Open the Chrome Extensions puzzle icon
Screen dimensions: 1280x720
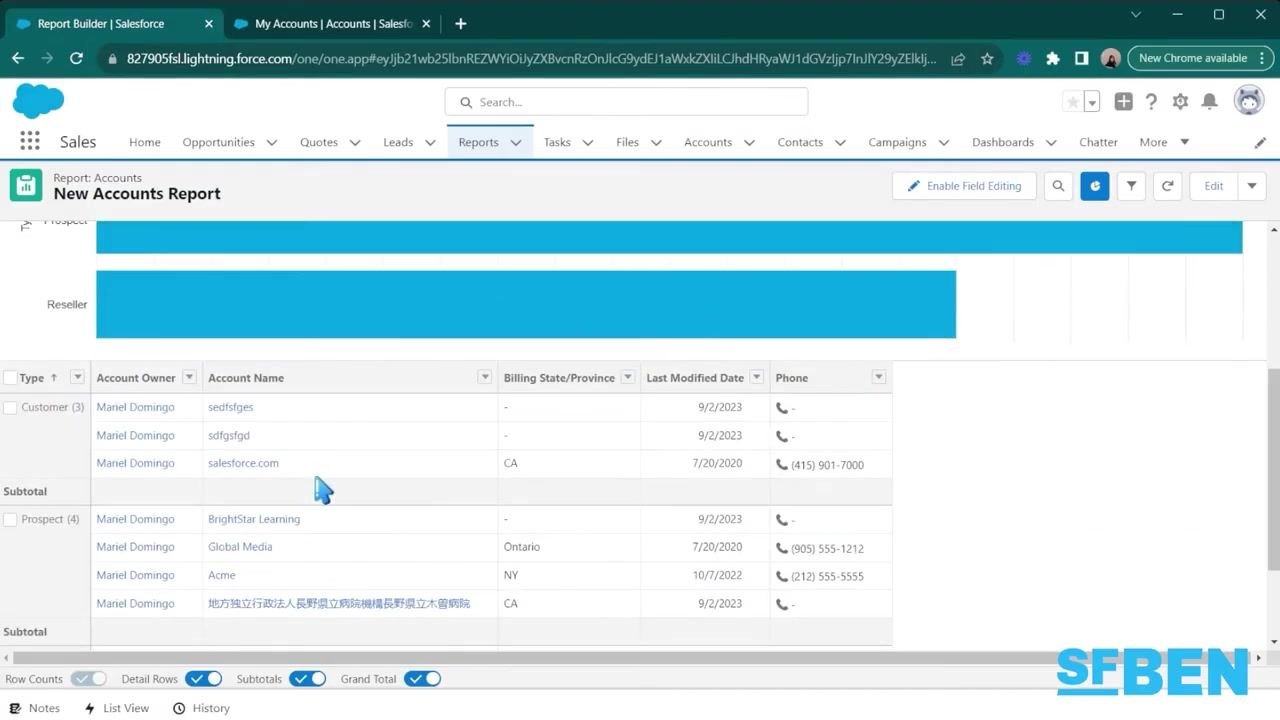click(1052, 59)
